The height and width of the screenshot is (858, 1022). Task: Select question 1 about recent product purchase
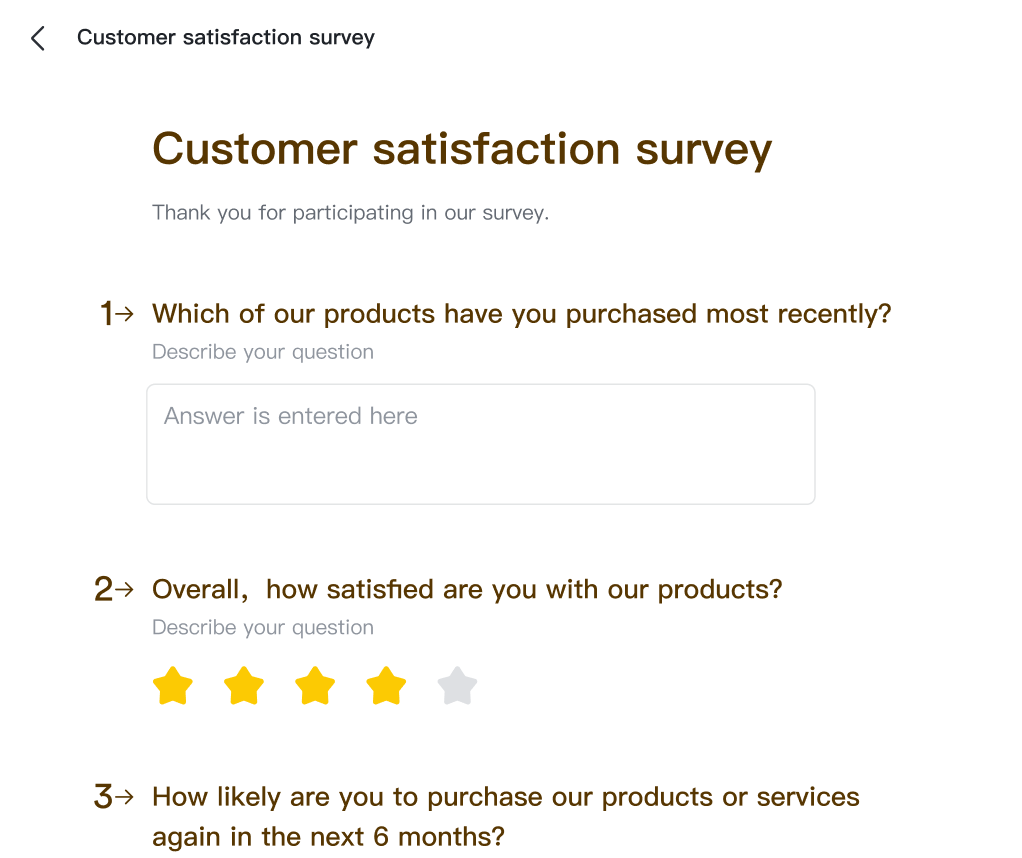pyautogui.click(x=523, y=313)
